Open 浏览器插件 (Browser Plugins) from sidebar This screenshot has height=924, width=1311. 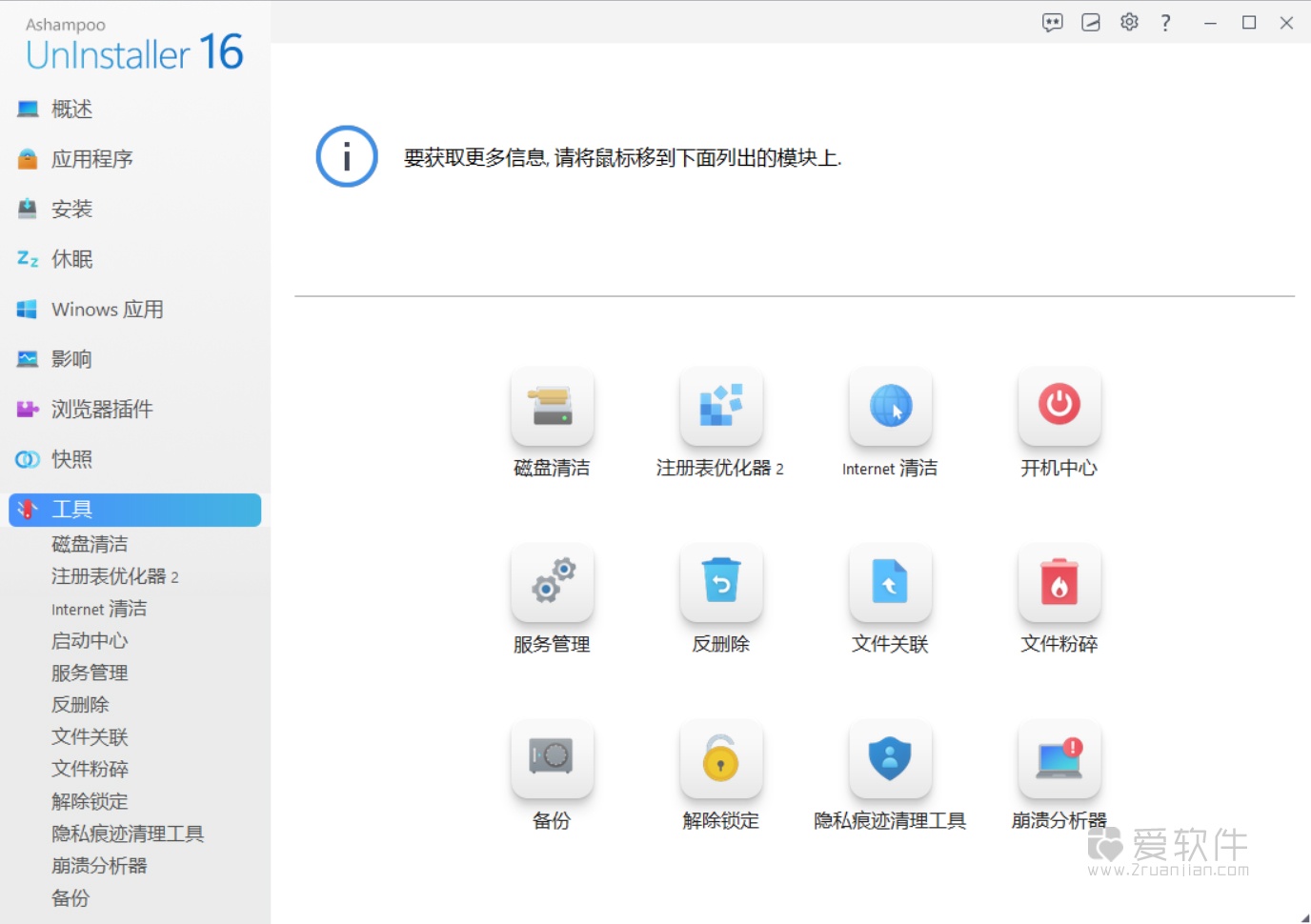[100, 409]
